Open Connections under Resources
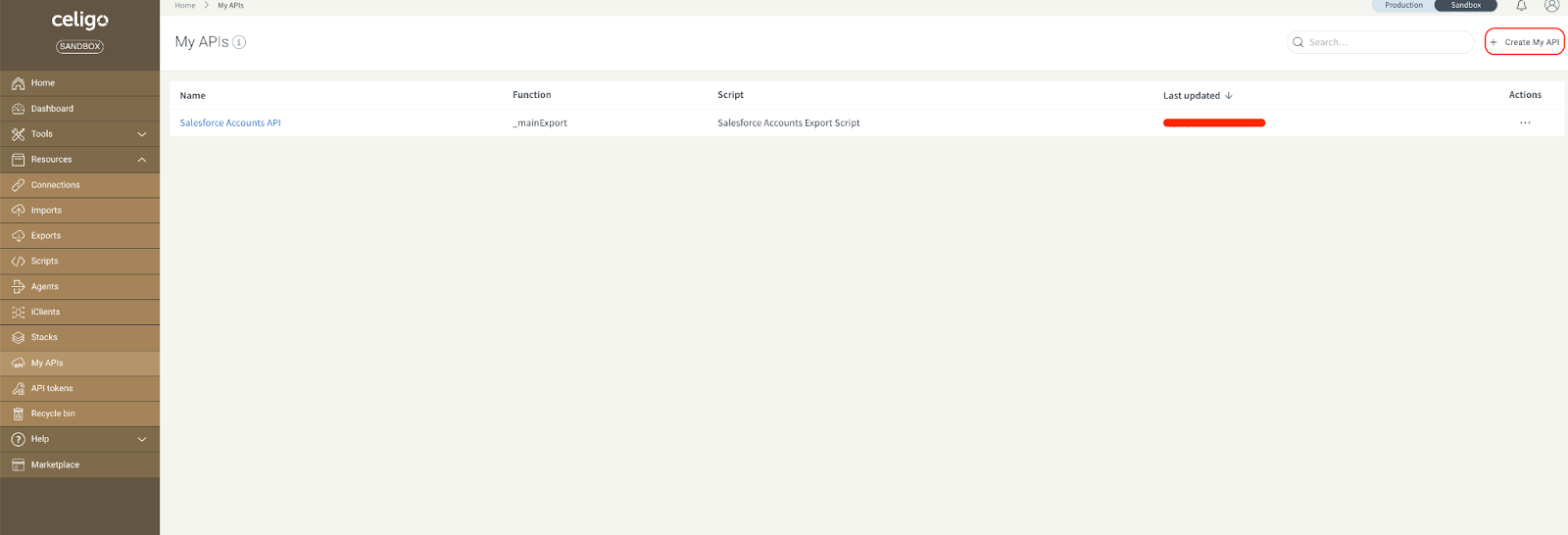 (79, 185)
